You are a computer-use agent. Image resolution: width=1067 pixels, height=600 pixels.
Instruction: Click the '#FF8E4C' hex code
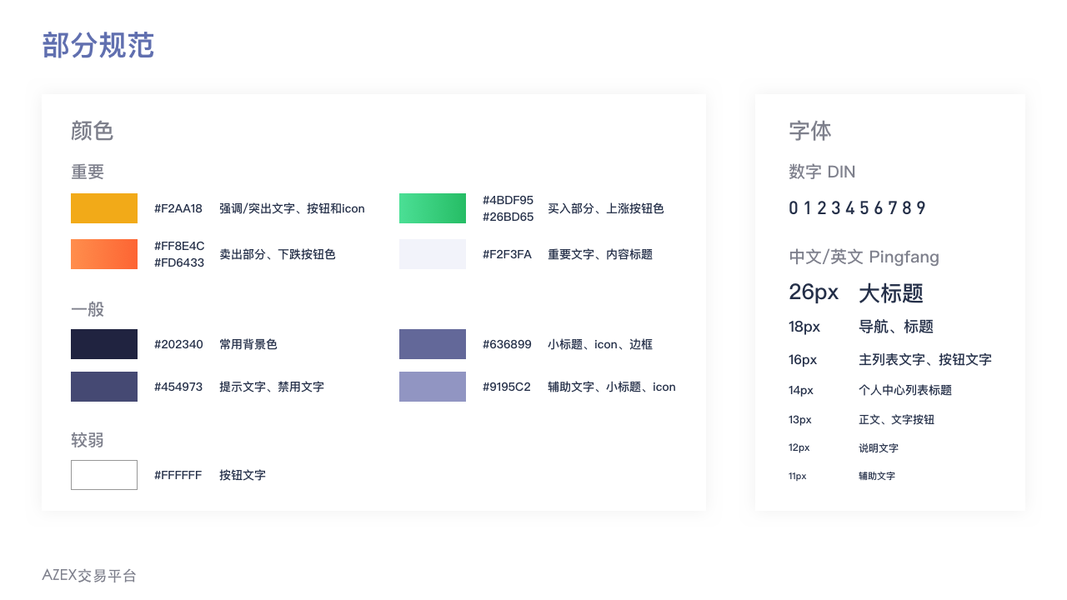coord(179,246)
